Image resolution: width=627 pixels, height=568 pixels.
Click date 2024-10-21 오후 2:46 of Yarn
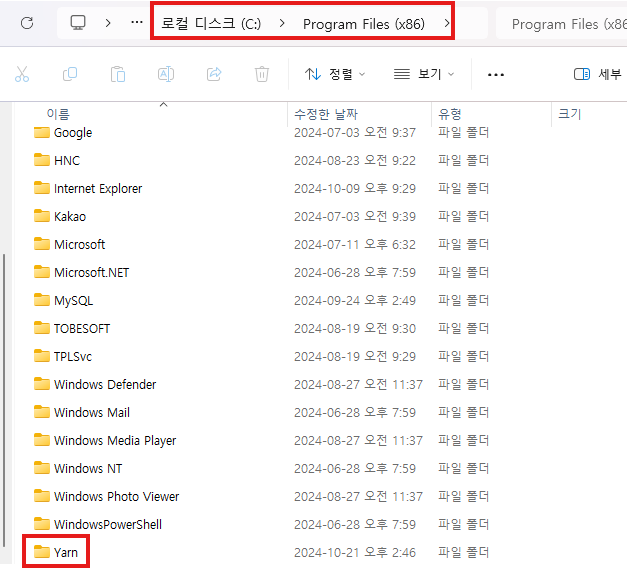pyautogui.click(x=355, y=553)
